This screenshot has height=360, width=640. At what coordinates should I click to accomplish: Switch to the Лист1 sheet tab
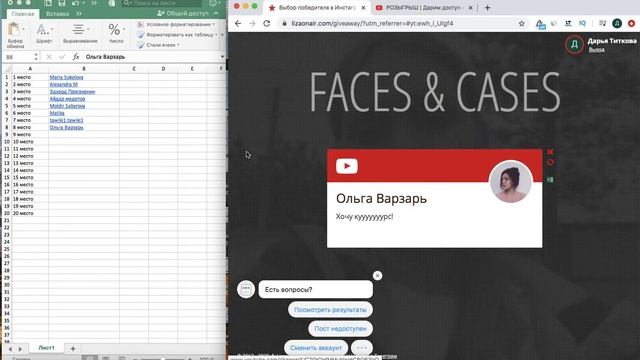(x=46, y=348)
